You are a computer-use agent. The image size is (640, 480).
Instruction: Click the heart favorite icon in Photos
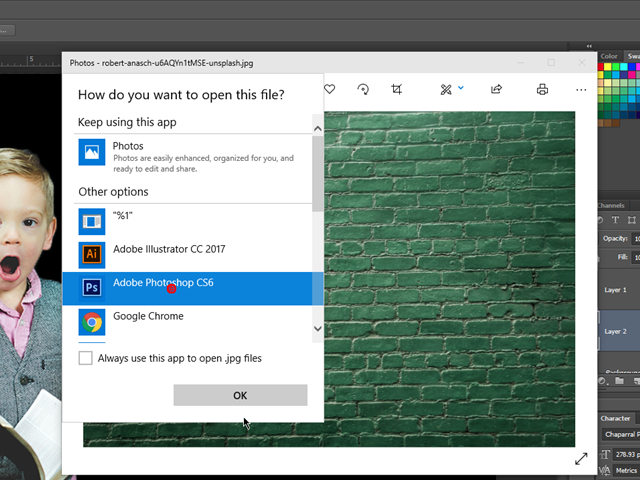tap(329, 89)
